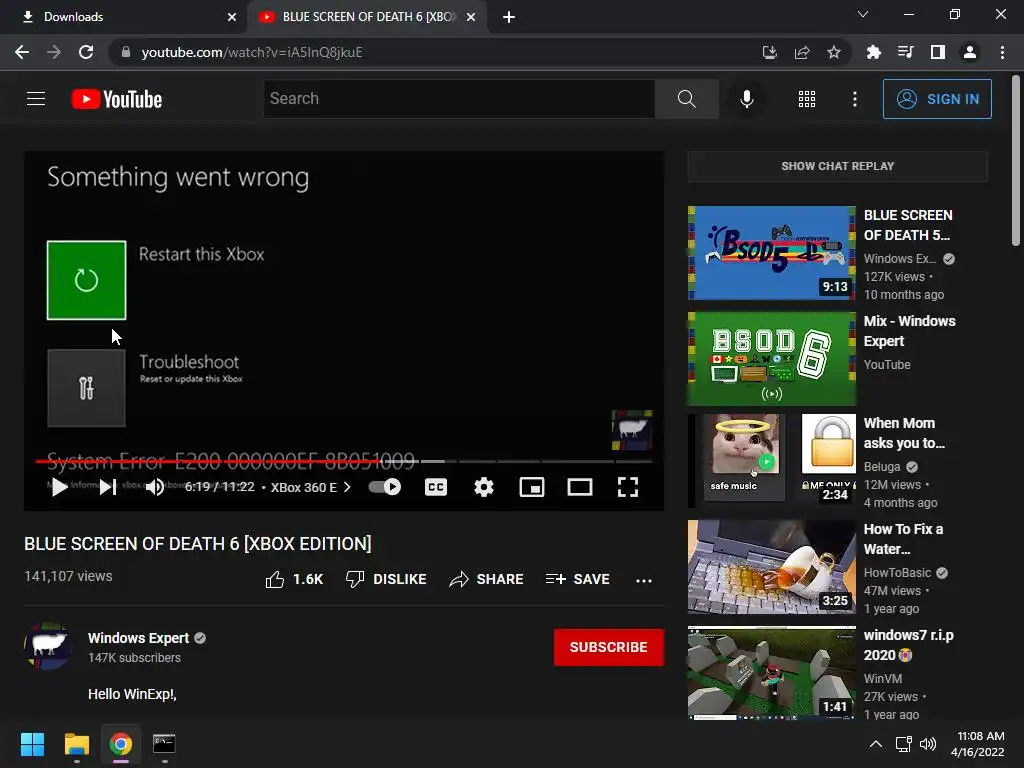The height and width of the screenshot is (768, 1024).
Task: SAVE the video to a playlist
Action: pos(577,579)
